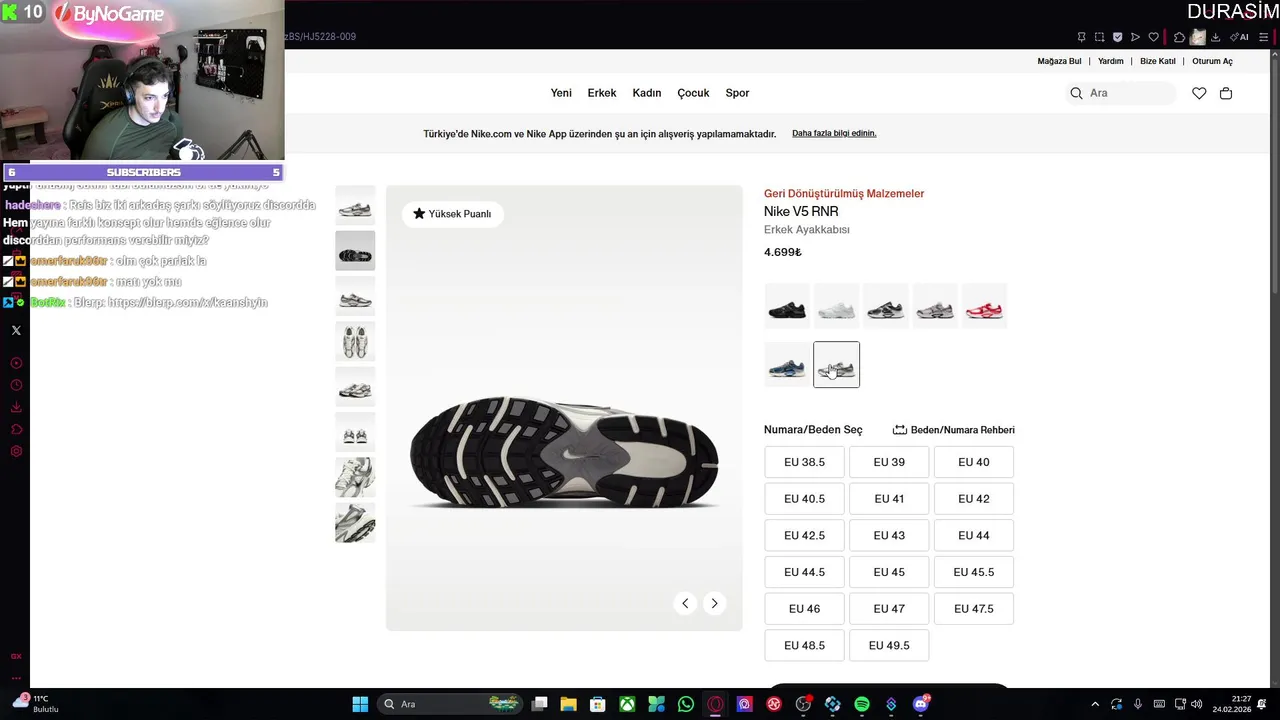This screenshot has height=720, width=1280.
Task: Open the favorites heart icon on Nike header
Action: click(1199, 93)
